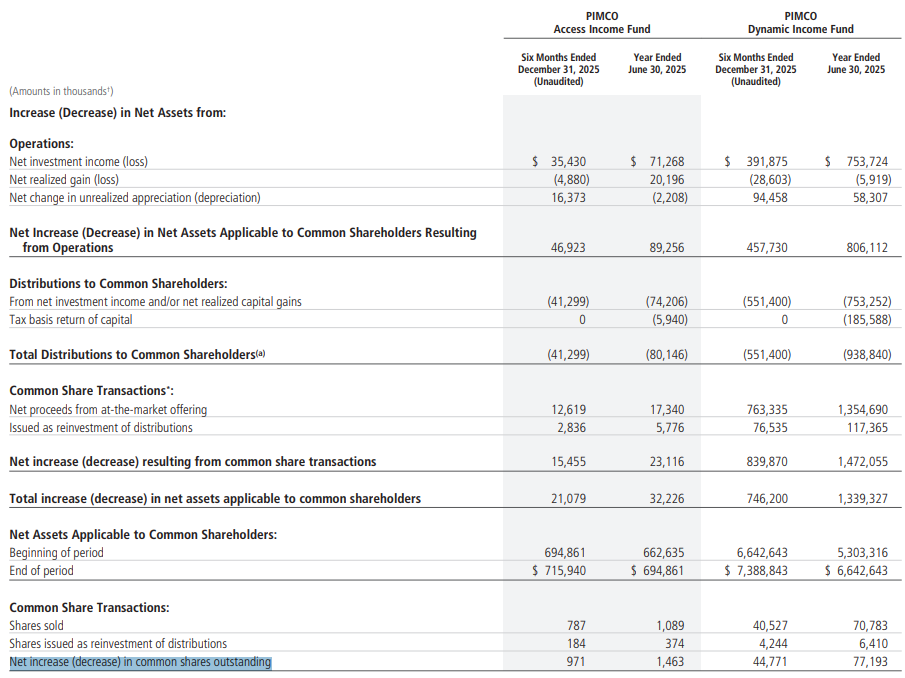Select 'Net change in unrealized appreciation (depreciation)' label
This screenshot has width=905, height=678.
(135, 197)
